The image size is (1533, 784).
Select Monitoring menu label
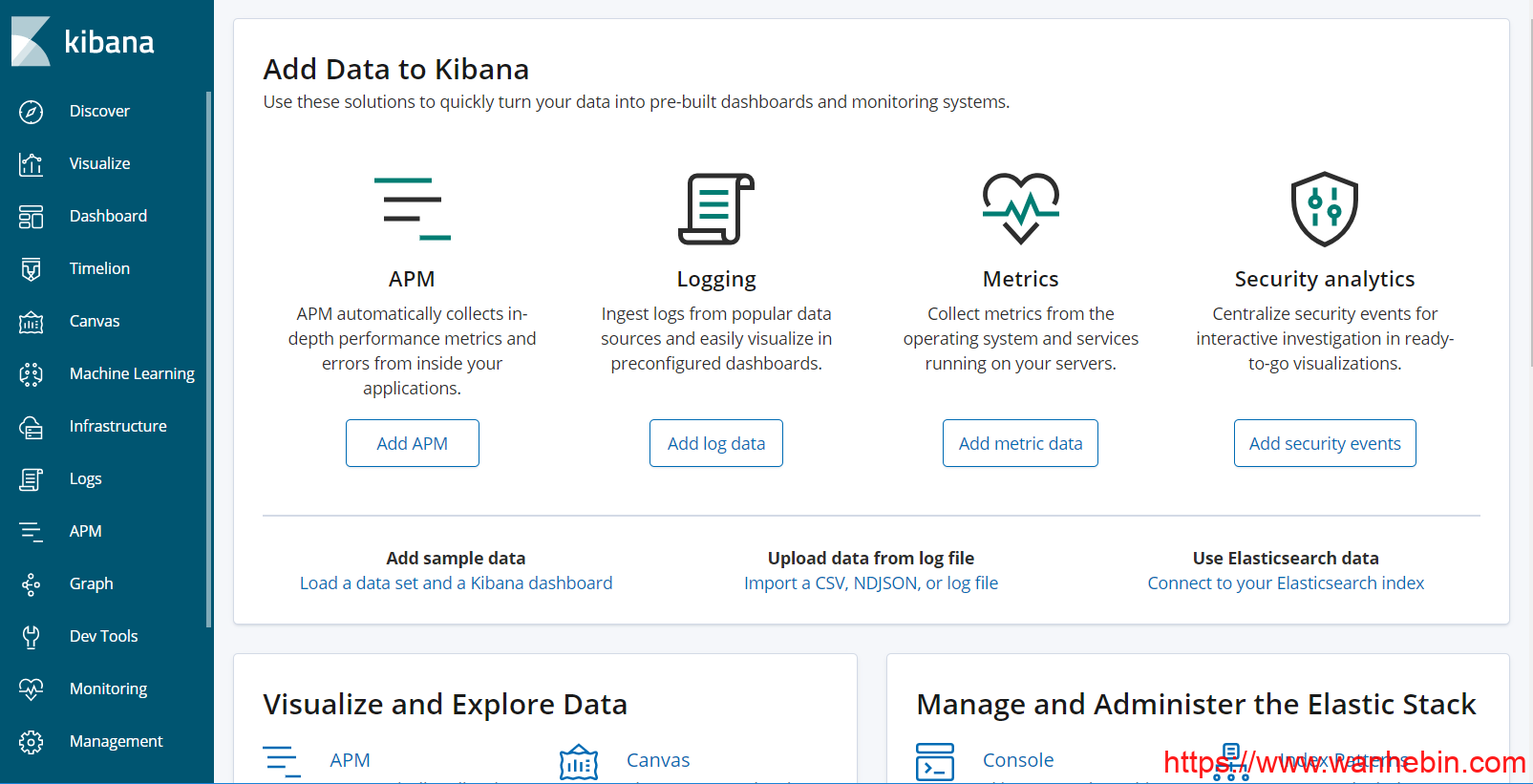[108, 689]
